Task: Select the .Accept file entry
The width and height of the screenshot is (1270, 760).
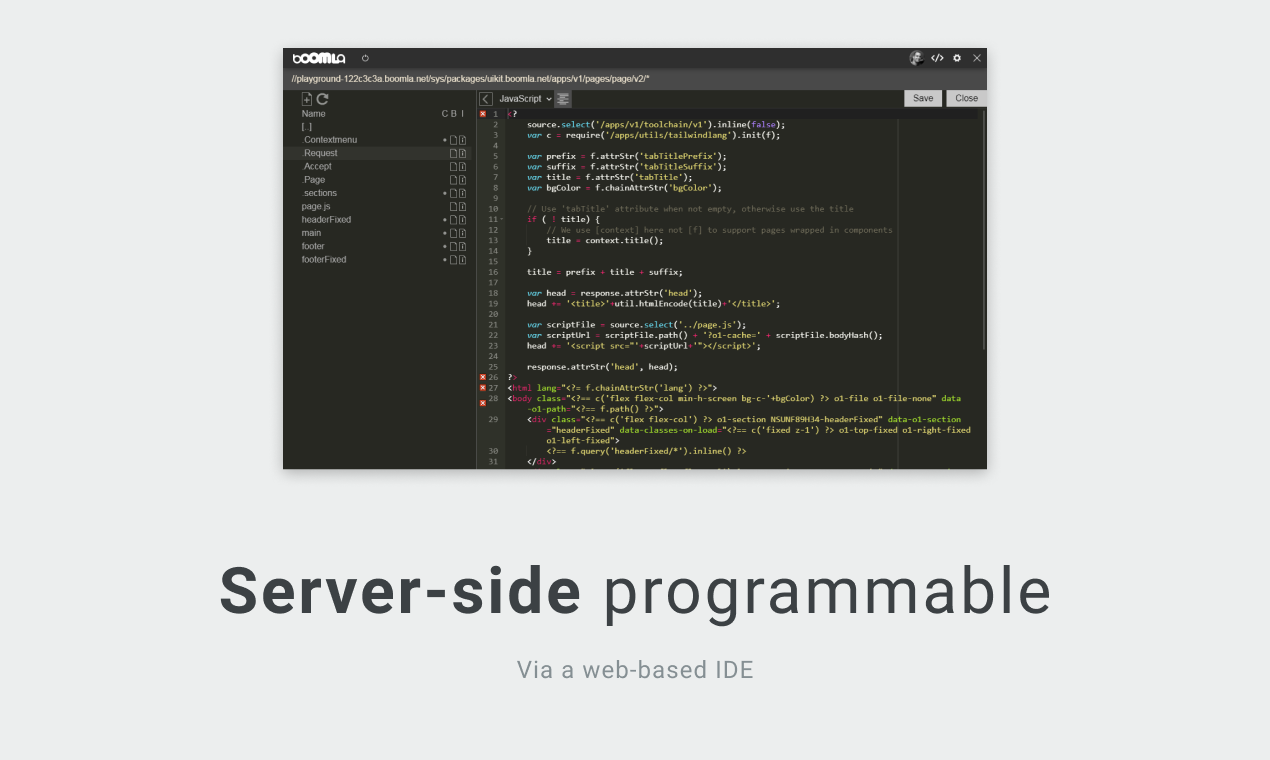Action: (317, 167)
